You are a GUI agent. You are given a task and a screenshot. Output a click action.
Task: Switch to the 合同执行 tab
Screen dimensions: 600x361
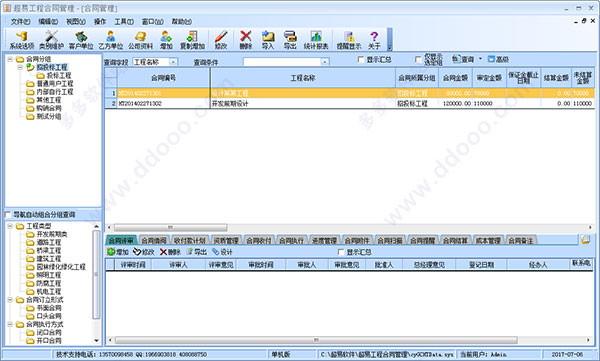coord(291,240)
